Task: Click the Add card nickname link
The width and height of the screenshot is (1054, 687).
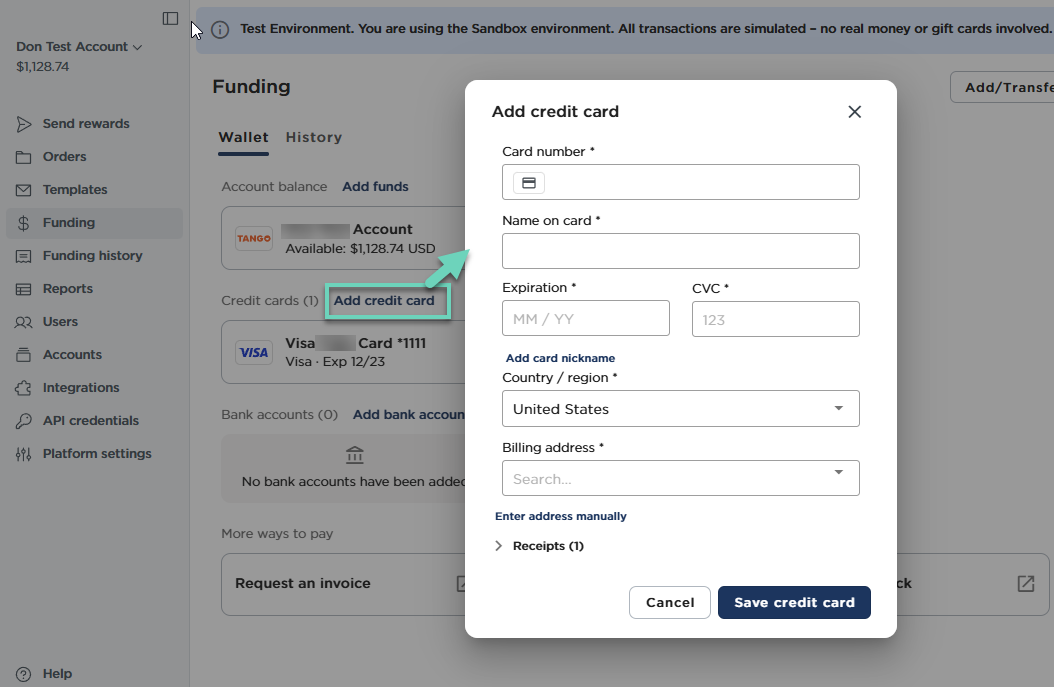Action: [560, 358]
